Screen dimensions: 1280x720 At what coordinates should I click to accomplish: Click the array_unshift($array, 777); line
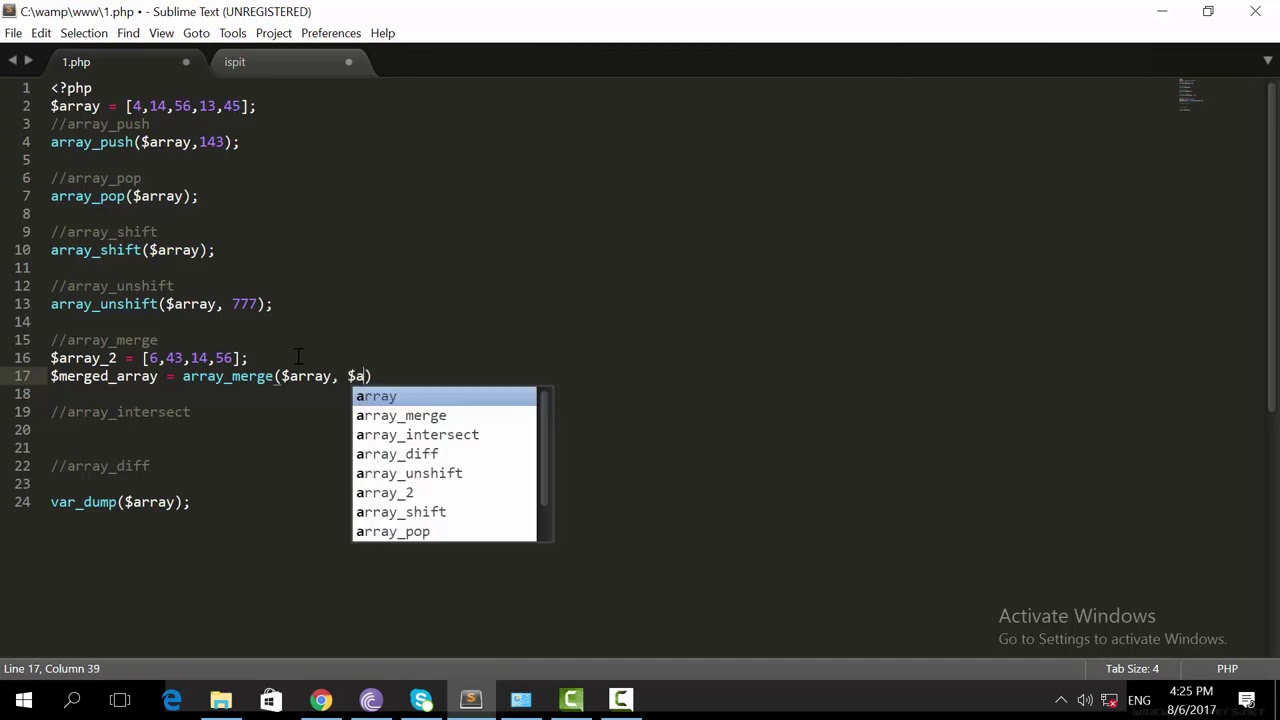point(161,304)
